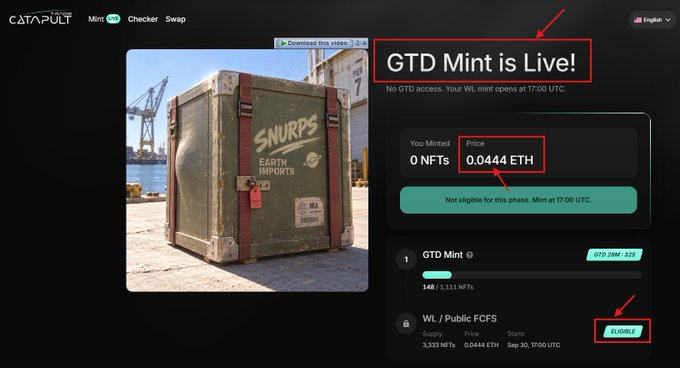Open the Catapult logo home link
The width and height of the screenshot is (680, 368).
pos(40,18)
